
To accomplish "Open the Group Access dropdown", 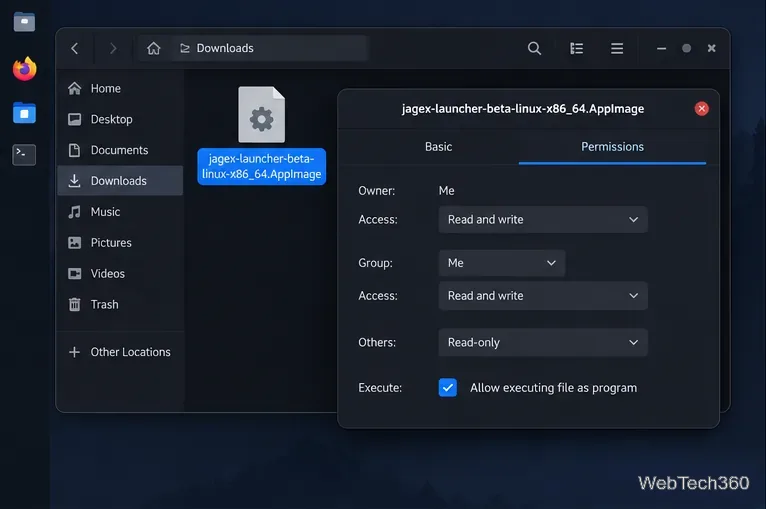I will point(543,296).
